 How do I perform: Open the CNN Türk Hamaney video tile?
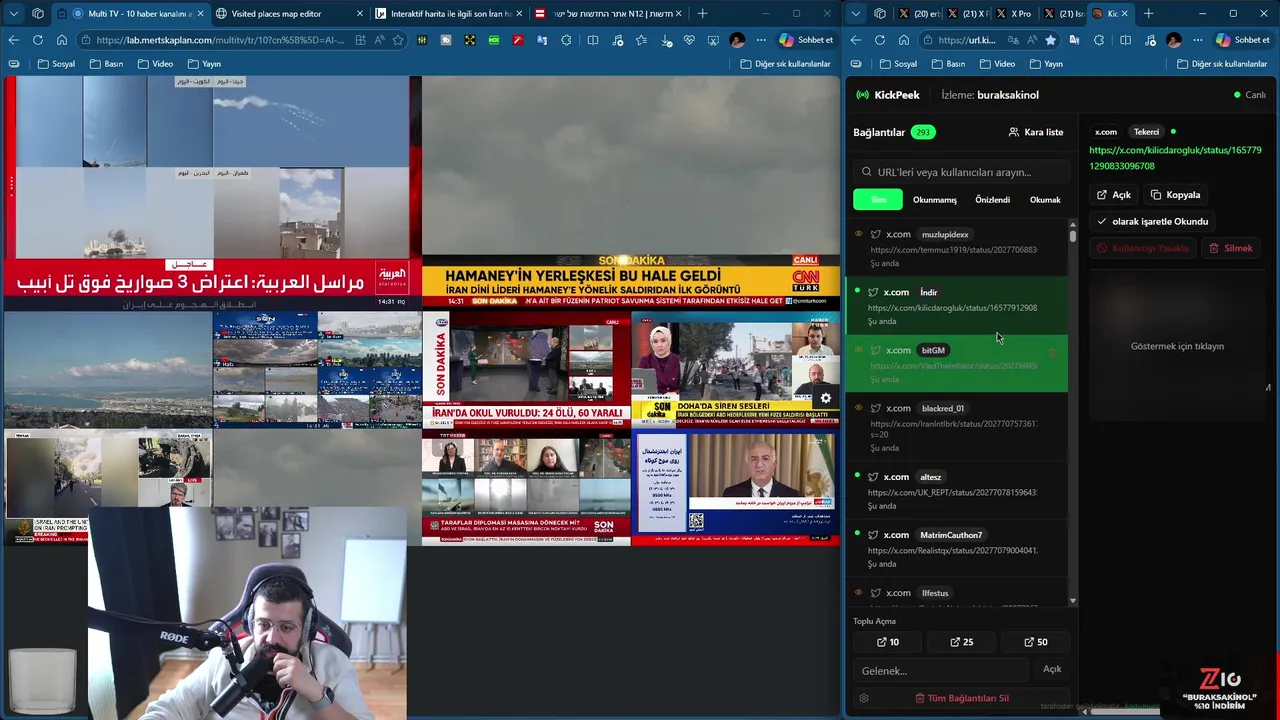click(630, 193)
